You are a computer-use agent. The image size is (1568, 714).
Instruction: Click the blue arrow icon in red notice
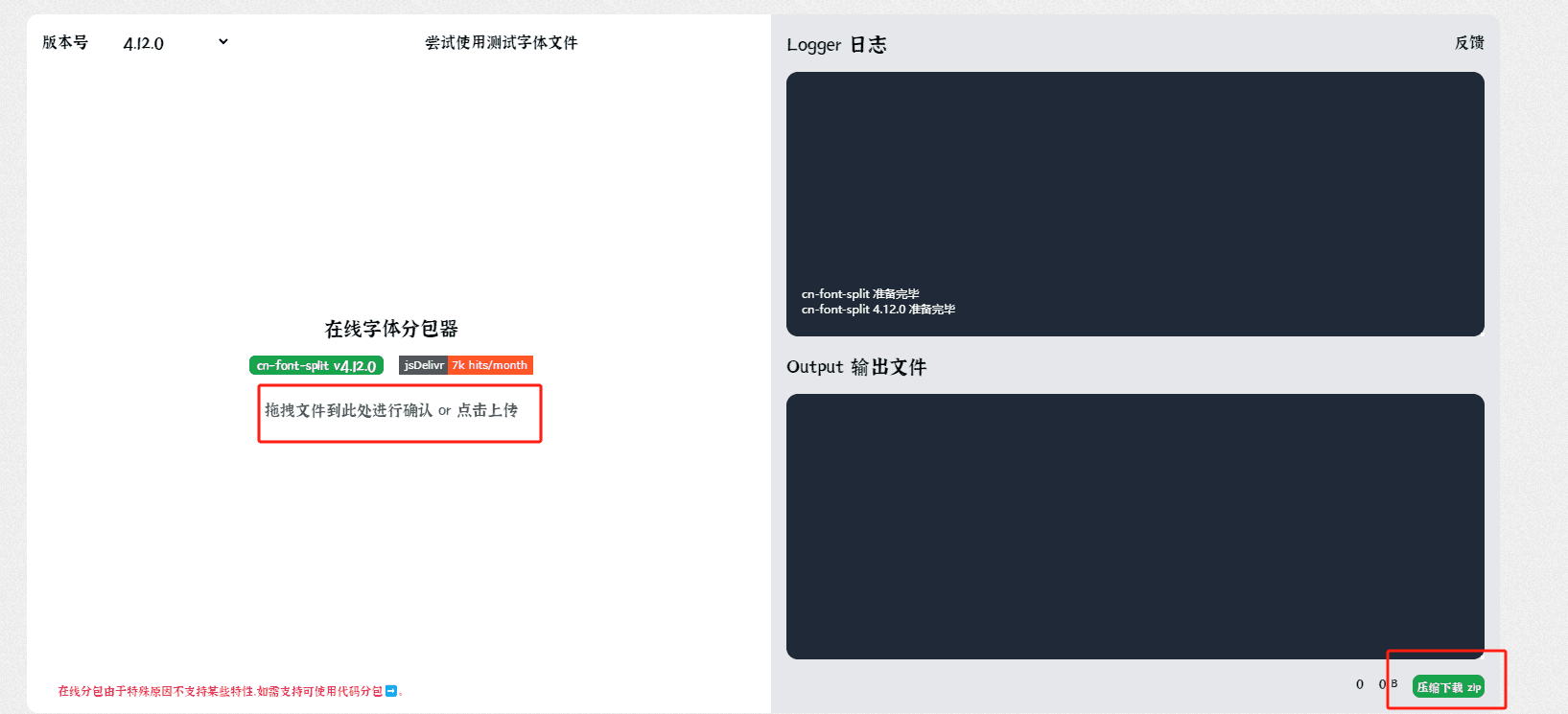390,691
